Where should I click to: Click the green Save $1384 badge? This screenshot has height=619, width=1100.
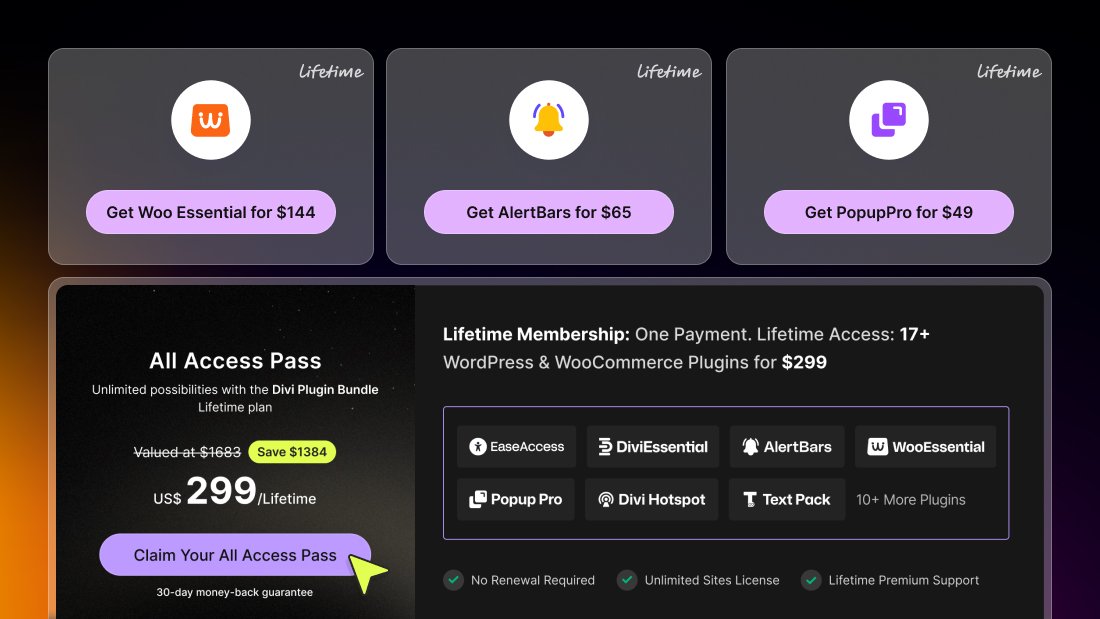(292, 452)
